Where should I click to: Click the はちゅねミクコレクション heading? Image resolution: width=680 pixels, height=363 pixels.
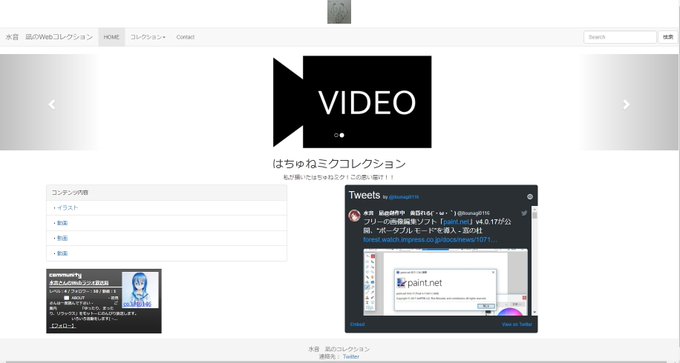pos(339,164)
